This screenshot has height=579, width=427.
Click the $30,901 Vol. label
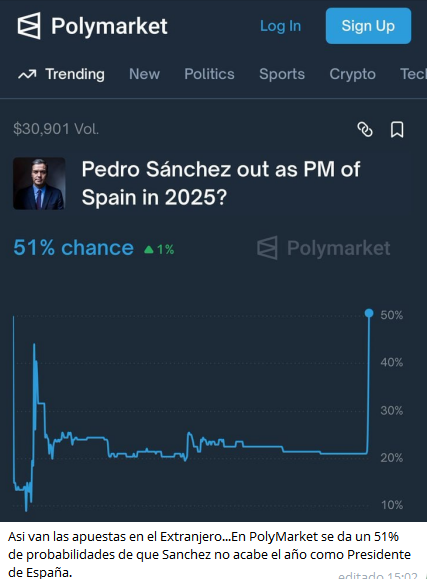[x=56, y=129]
